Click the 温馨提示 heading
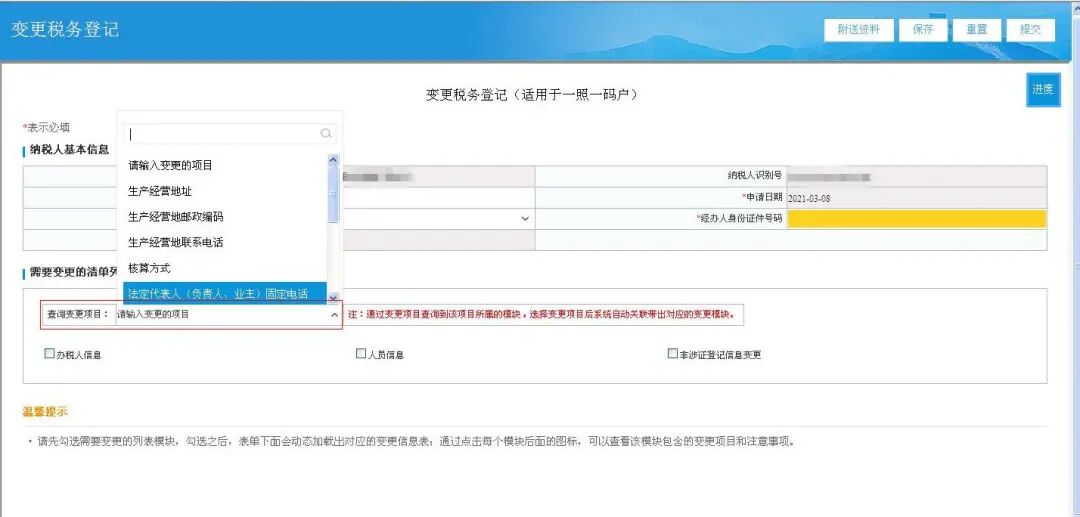Screen dimensions: 1080x517 (x=45, y=412)
